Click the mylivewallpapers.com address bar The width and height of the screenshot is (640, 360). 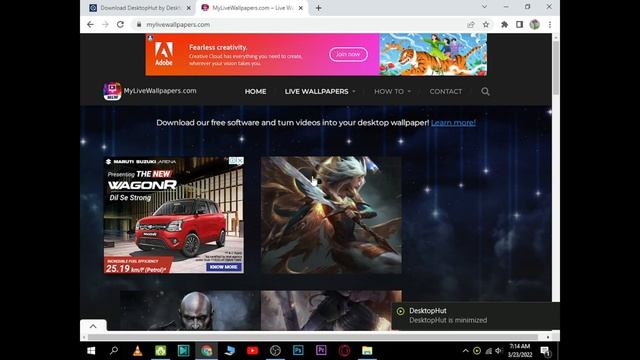(302, 24)
